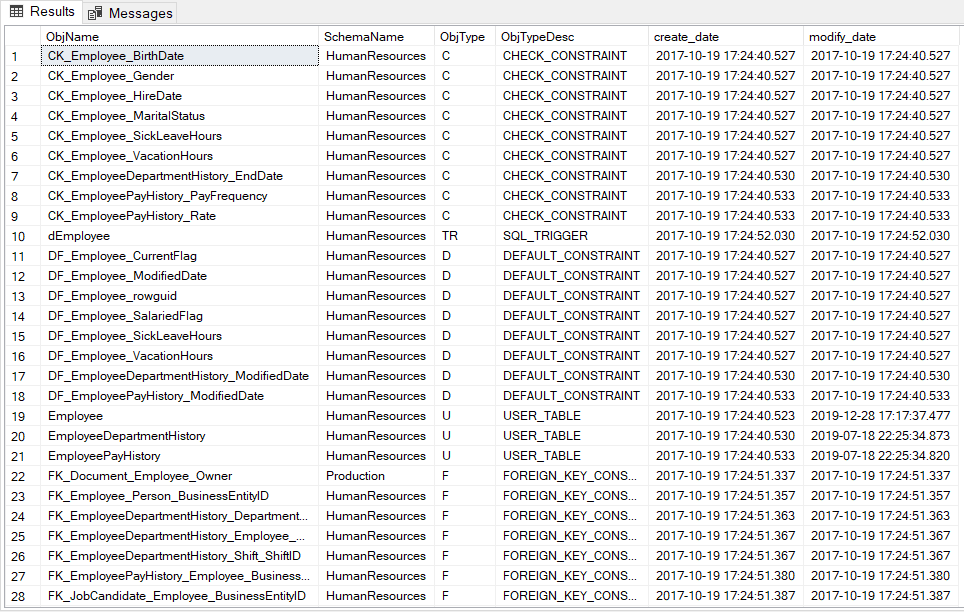Select the dEmployee trigger name cell
Image resolution: width=964 pixels, height=612 pixels.
180,236
